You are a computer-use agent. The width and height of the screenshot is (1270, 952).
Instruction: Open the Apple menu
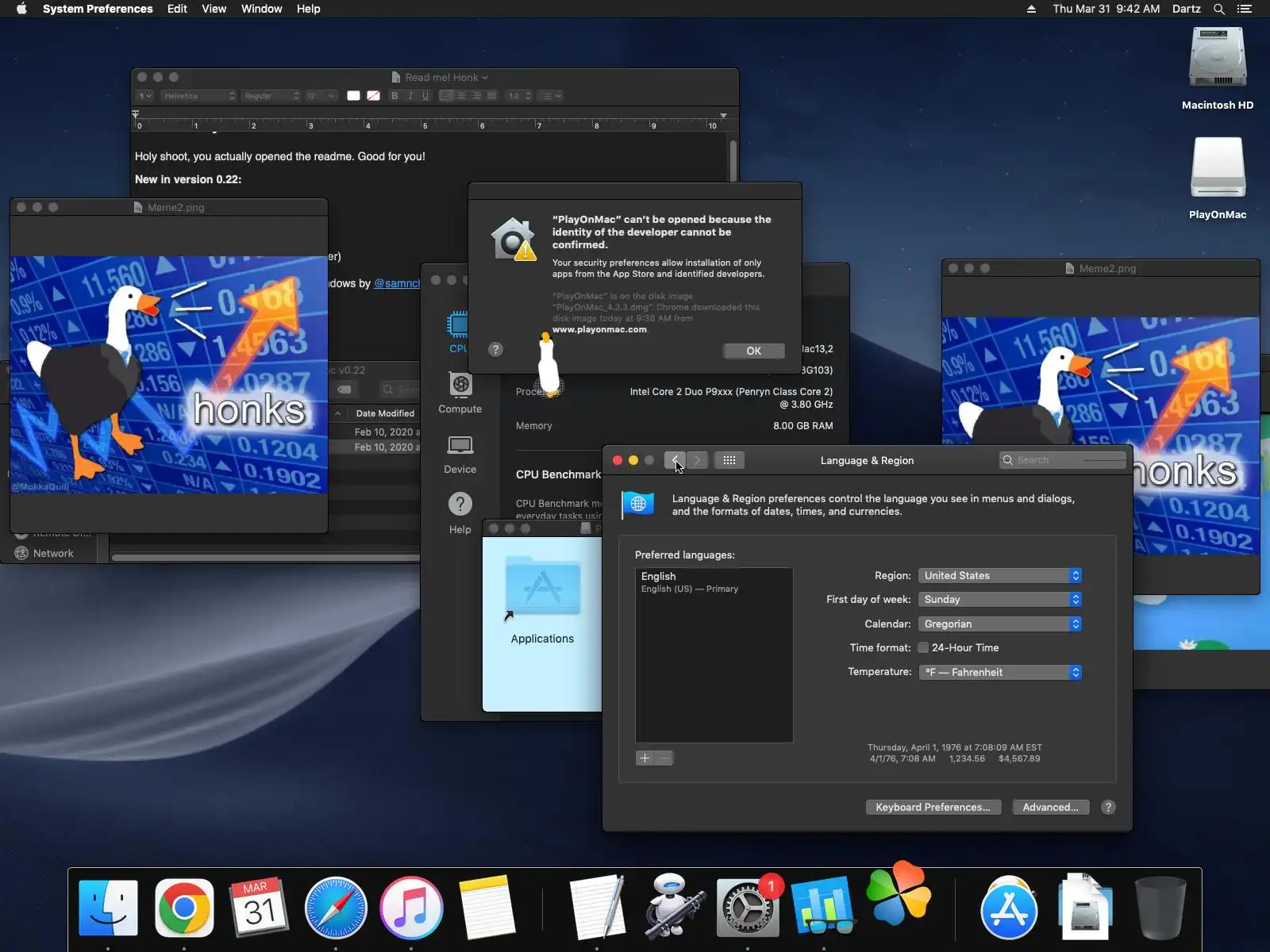[x=21, y=9]
